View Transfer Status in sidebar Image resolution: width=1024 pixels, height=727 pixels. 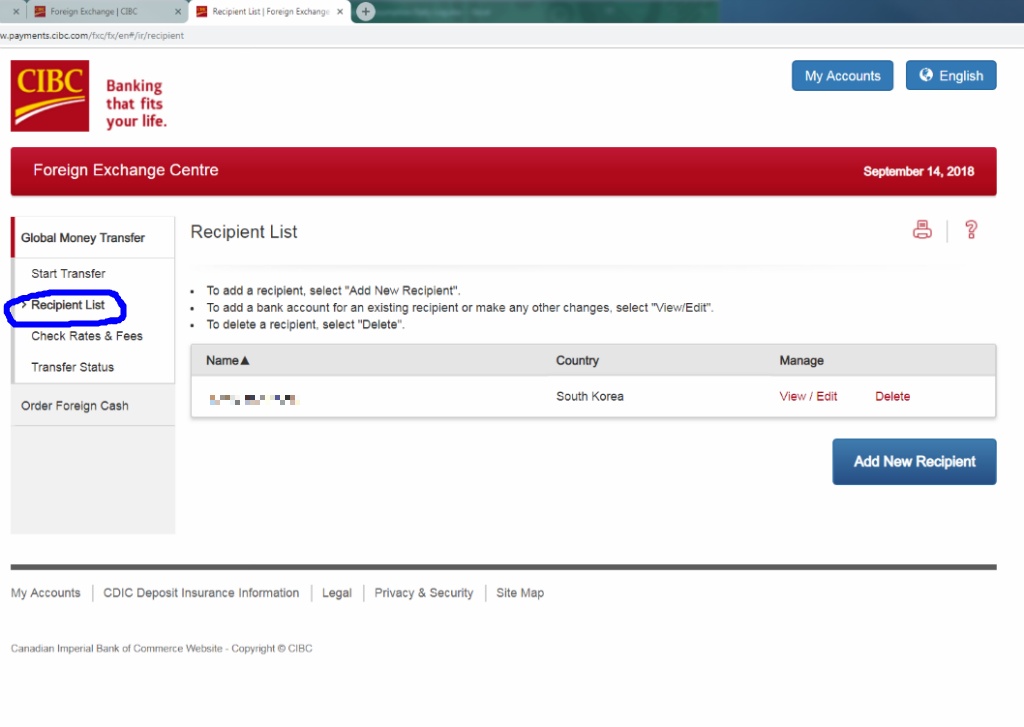[x=72, y=367]
